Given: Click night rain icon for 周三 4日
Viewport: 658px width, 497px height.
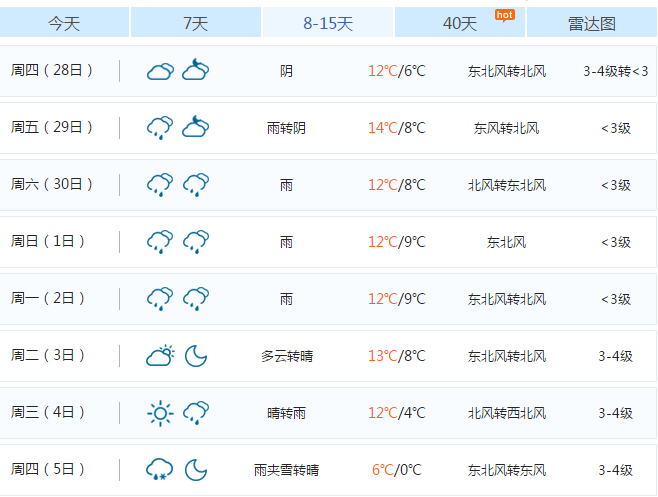Looking at the screenshot, I should [x=196, y=413].
